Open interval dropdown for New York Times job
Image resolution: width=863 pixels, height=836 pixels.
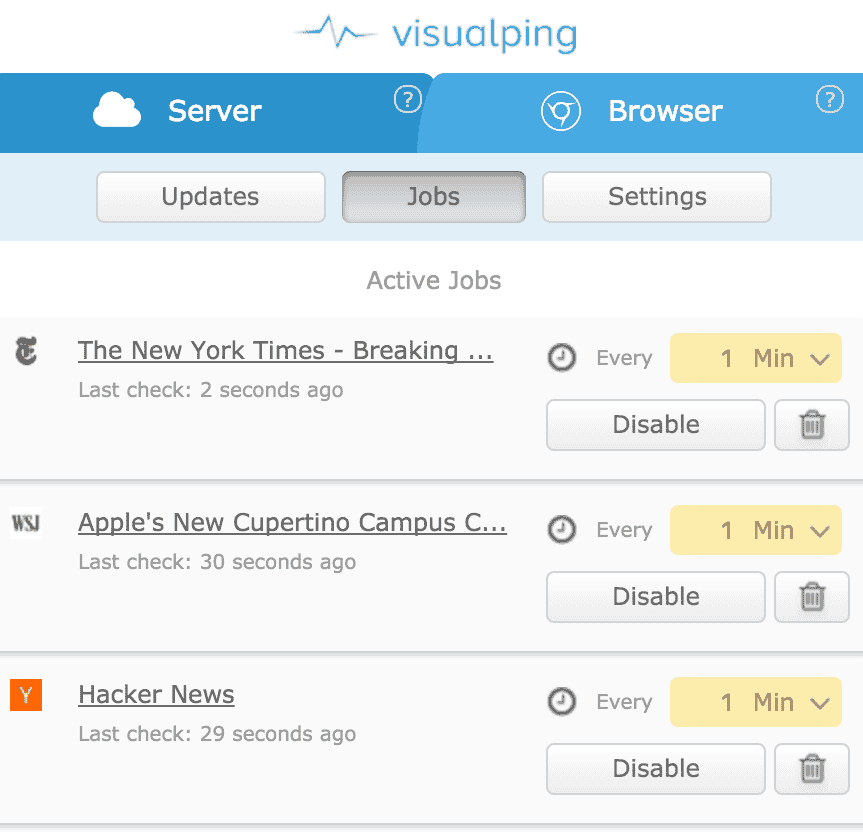pyautogui.click(x=756, y=358)
